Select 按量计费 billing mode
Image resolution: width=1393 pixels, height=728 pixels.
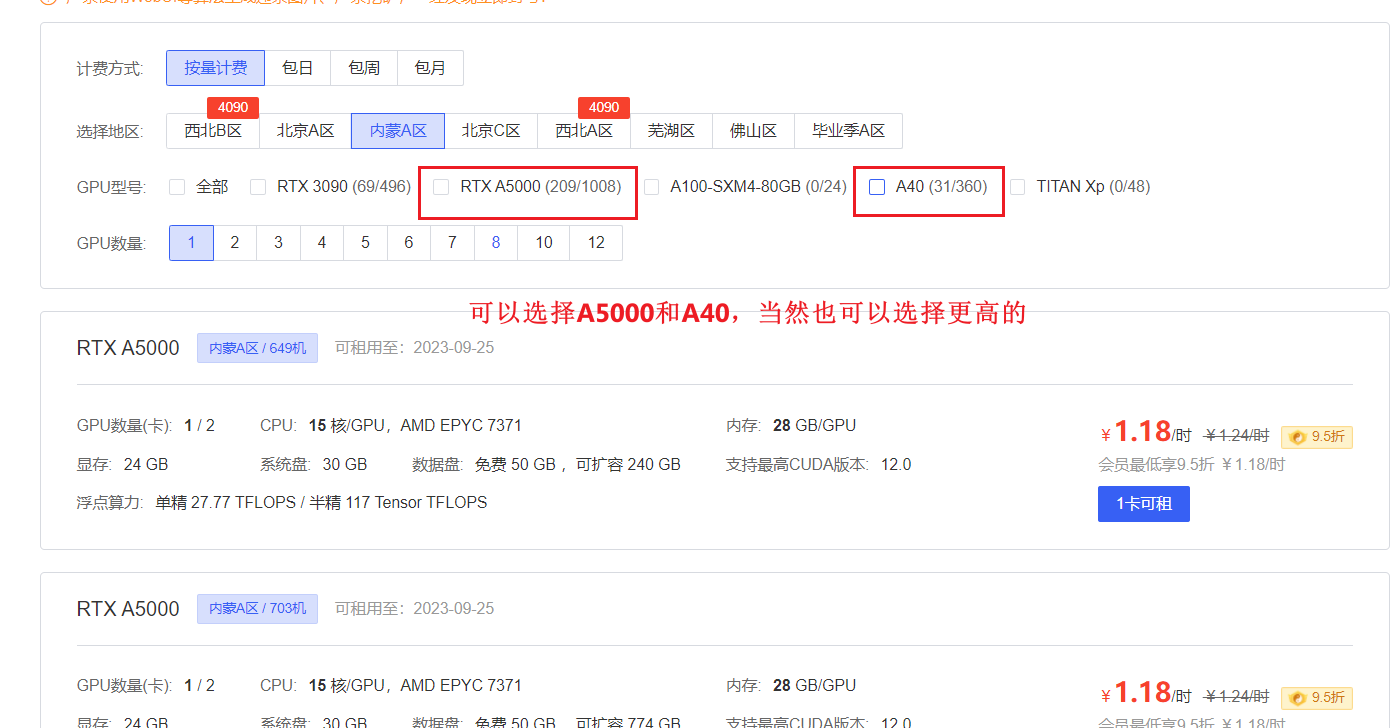tap(215, 68)
